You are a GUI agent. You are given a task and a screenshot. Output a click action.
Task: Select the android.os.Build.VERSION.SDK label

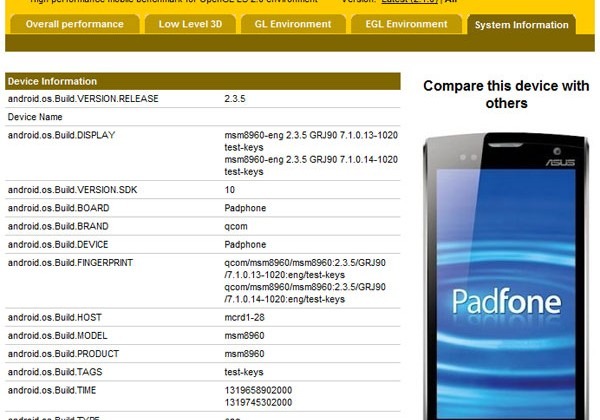72,190
